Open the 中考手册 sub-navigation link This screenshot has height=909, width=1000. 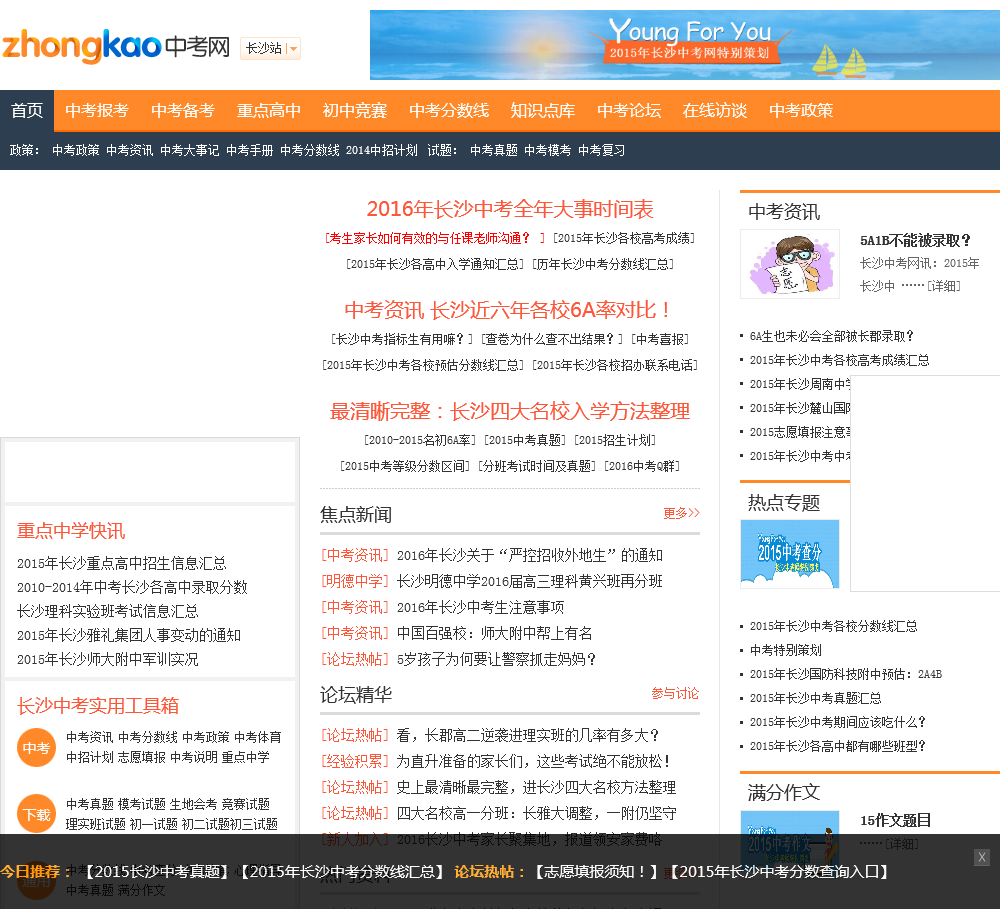coord(249,151)
